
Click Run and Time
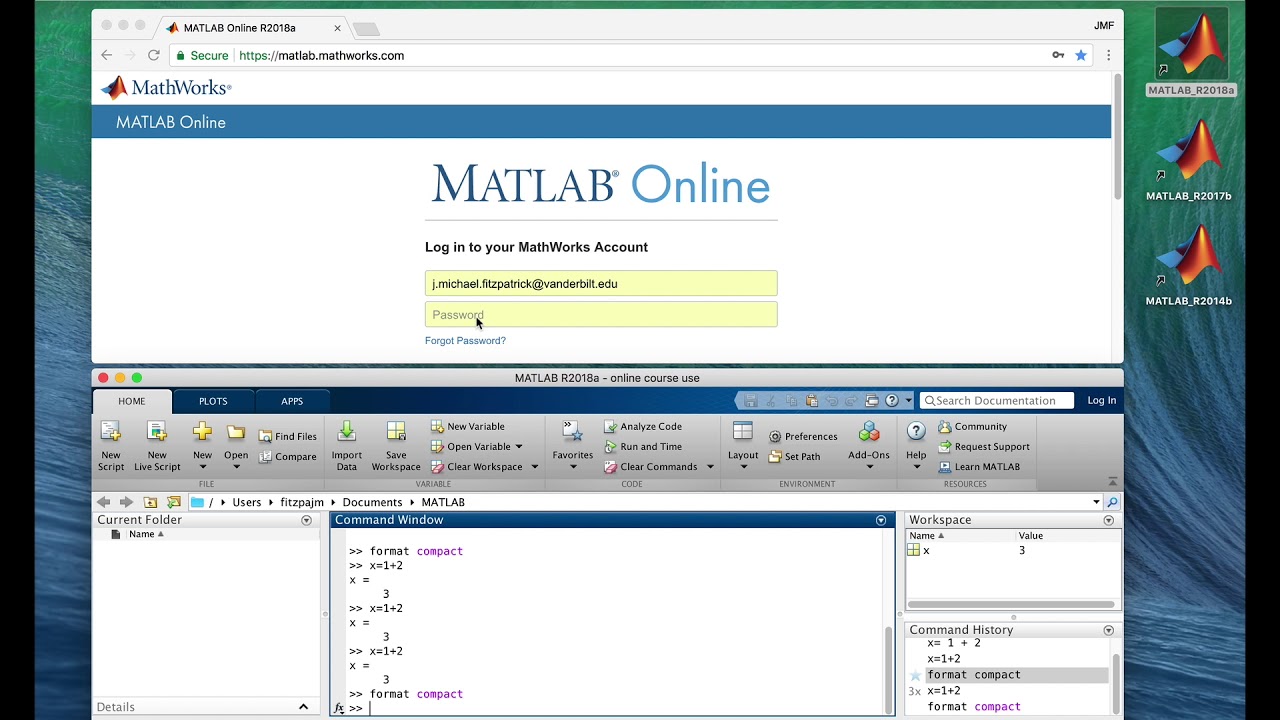643,446
